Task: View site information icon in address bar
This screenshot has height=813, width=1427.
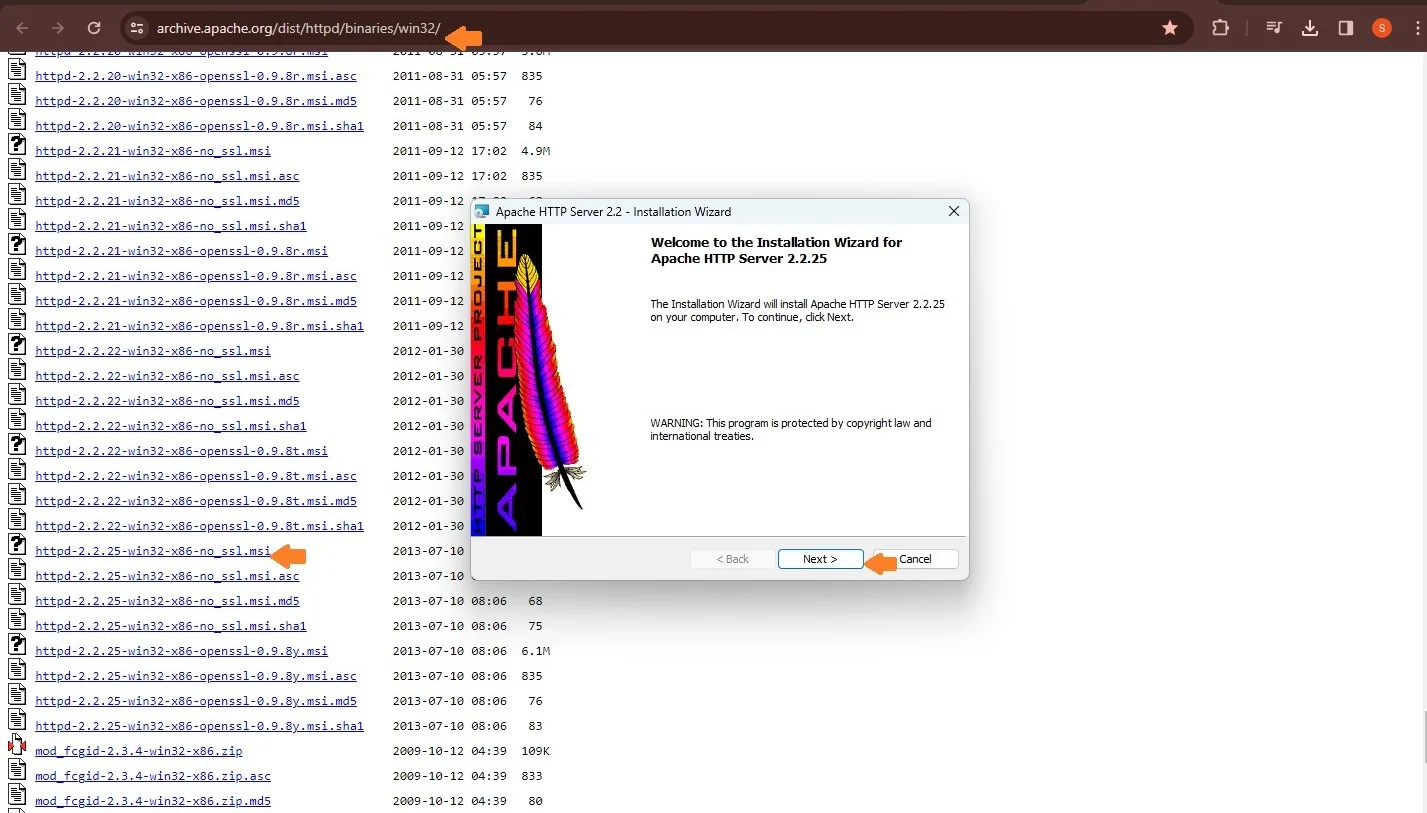Action: tap(137, 28)
